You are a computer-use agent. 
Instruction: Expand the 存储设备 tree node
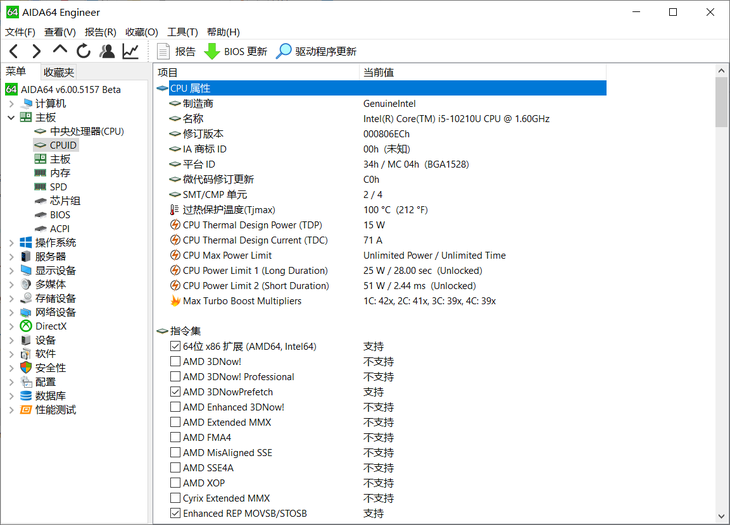coord(11,298)
